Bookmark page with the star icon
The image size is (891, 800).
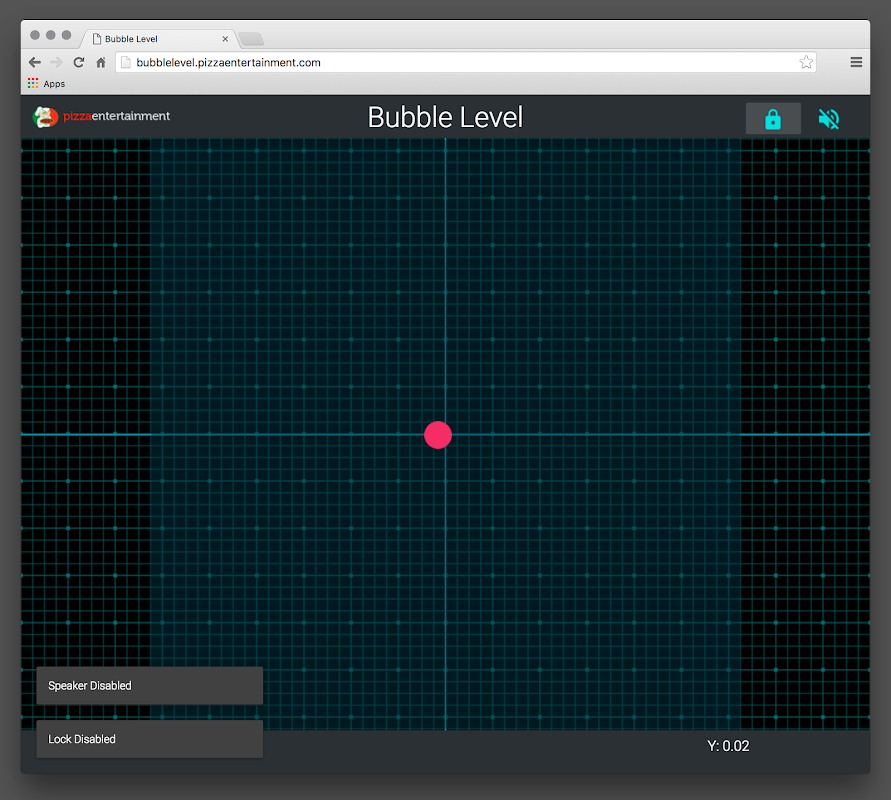click(806, 62)
